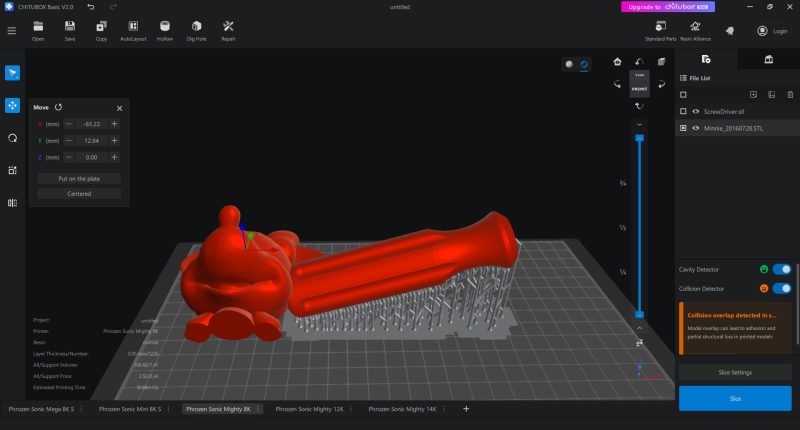Switch to the Phrozen Sonic Mini 8K S tab
The height and width of the screenshot is (430, 800).
130,409
